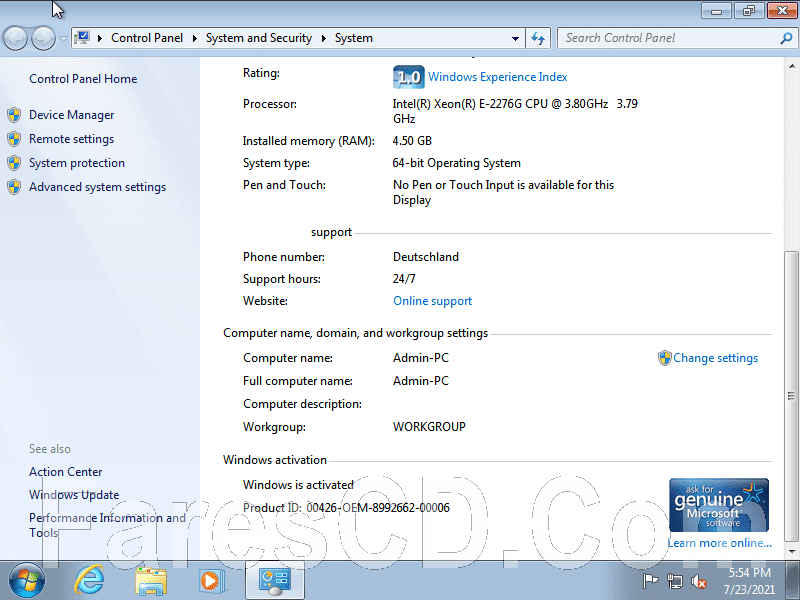800x600 pixels.
Task: Click the vertical scrollbar thumb
Action: (791, 396)
